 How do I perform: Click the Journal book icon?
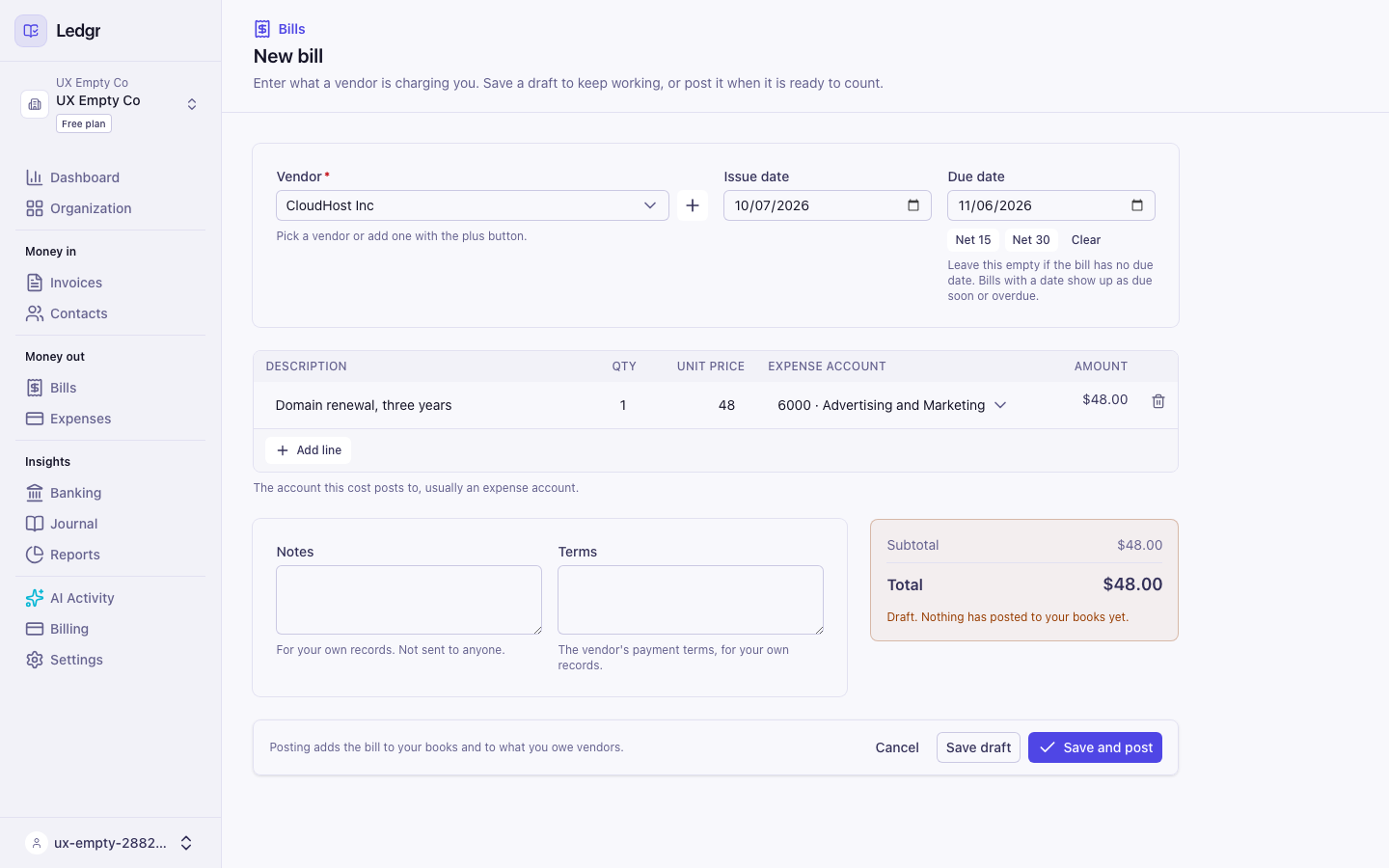pos(35,524)
